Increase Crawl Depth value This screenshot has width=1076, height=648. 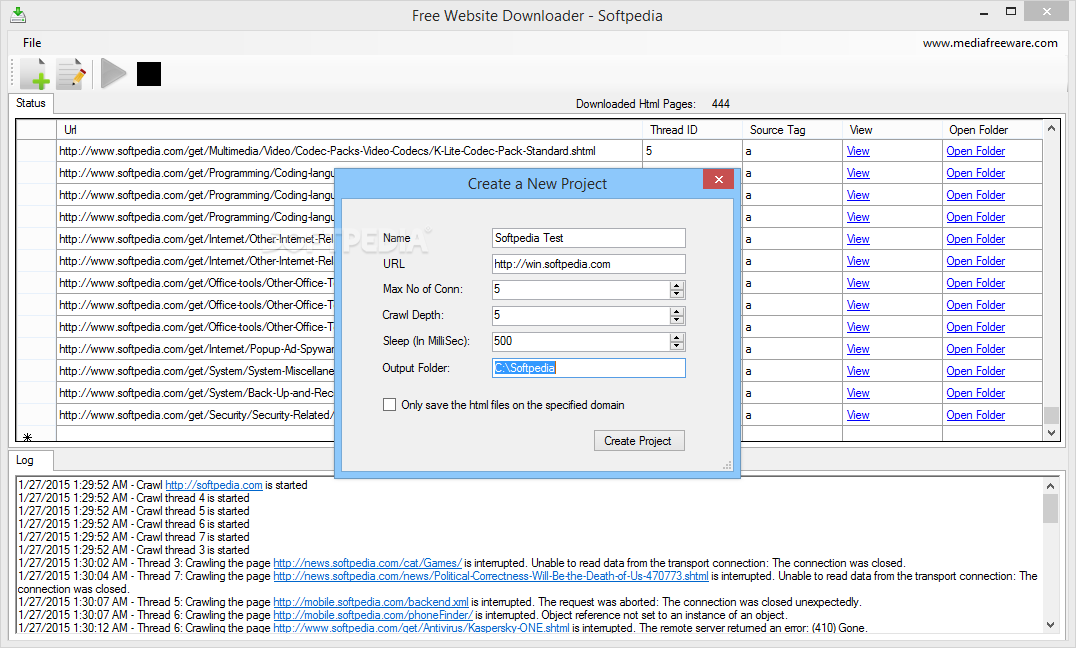pyautogui.click(x=677, y=312)
